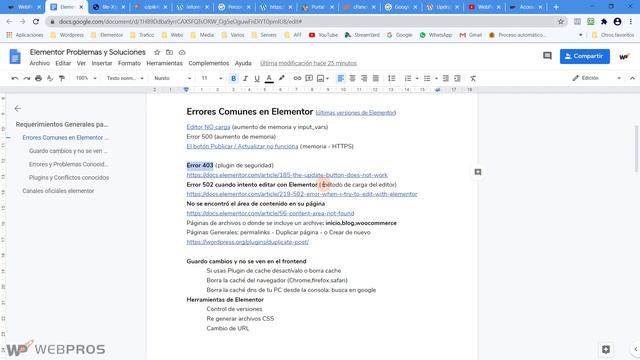Expand numbered list style options

(x=417, y=78)
